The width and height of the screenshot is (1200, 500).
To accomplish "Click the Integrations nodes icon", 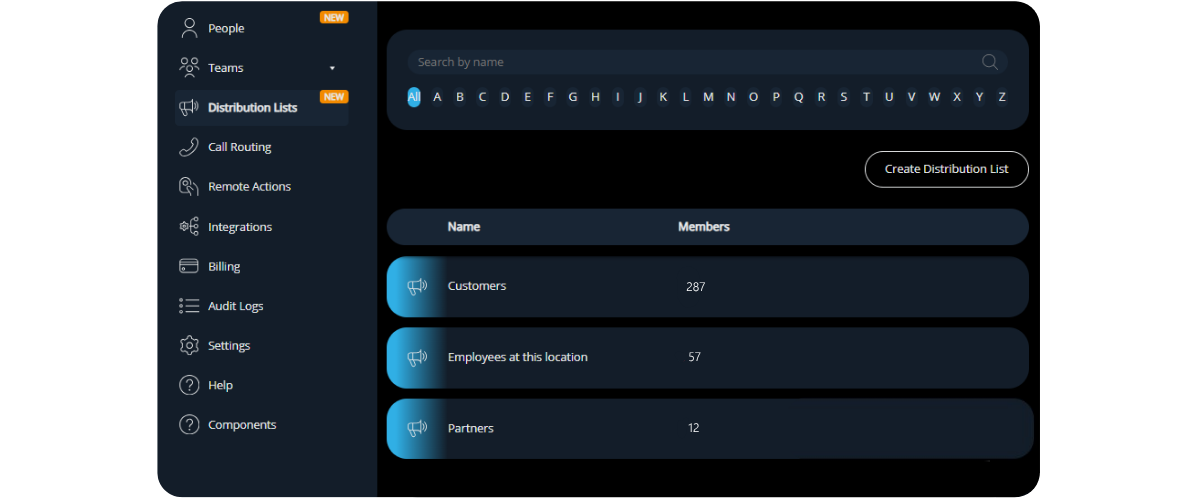I will (189, 227).
